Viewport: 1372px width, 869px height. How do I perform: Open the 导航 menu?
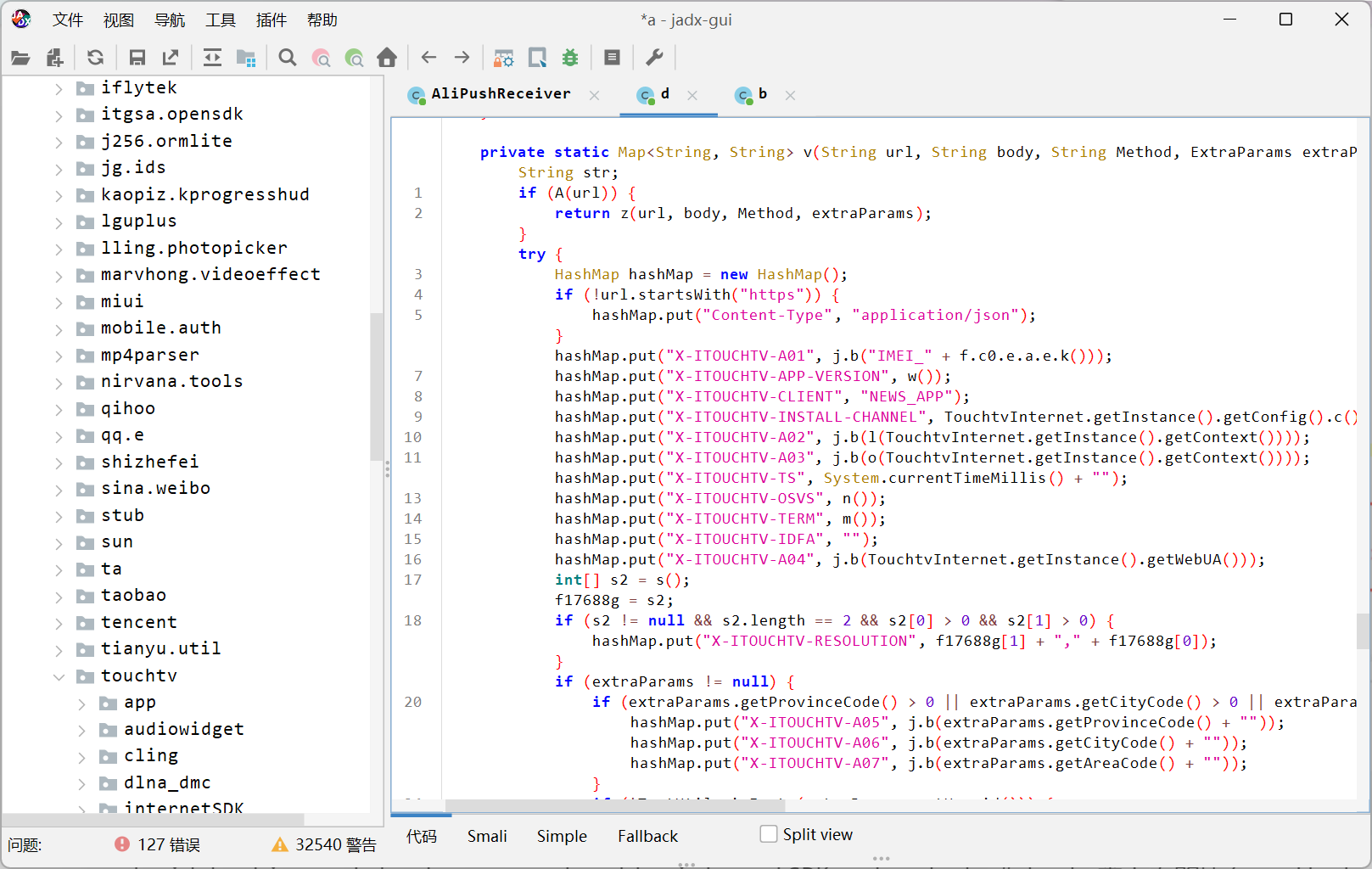pyautogui.click(x=170, y=20)
